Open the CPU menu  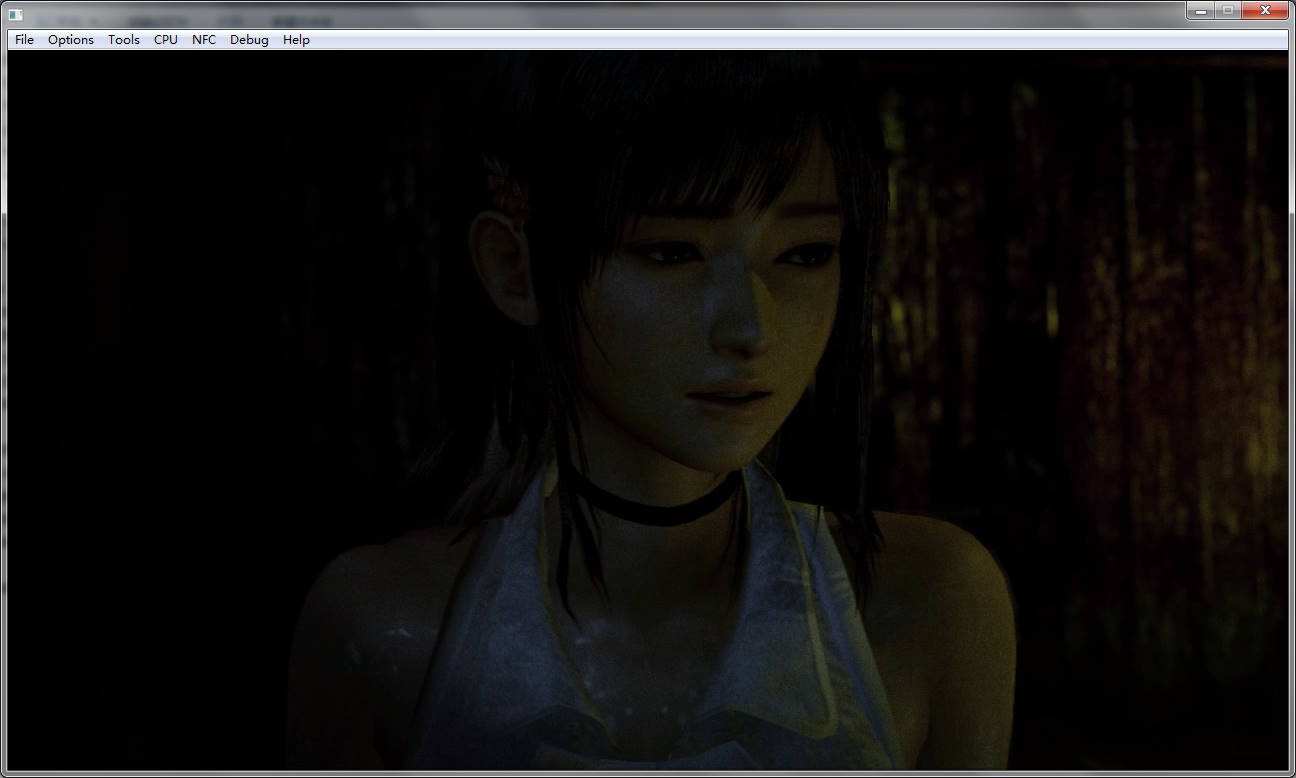[166, 40]
